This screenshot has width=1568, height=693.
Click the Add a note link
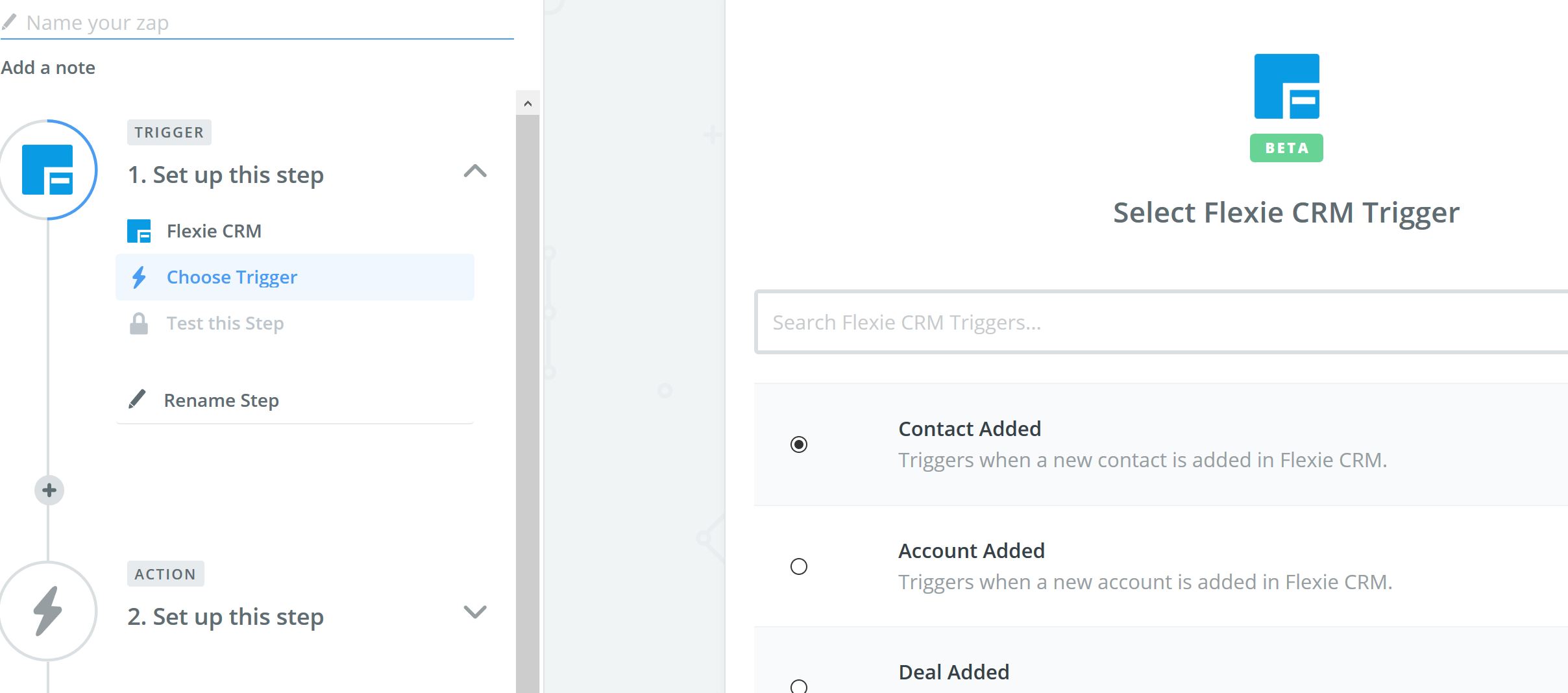pyautogui.click(x=48, y=67)
